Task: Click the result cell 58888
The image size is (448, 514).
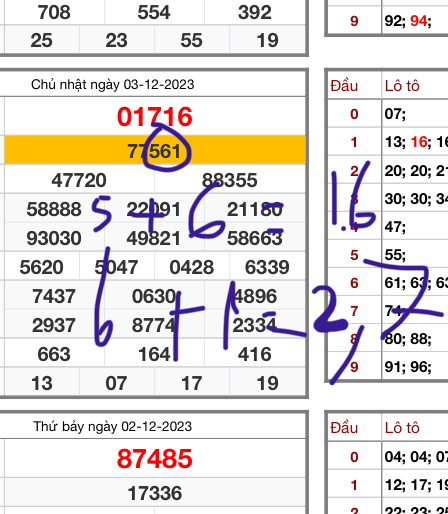Action: (x=54, y=209)
